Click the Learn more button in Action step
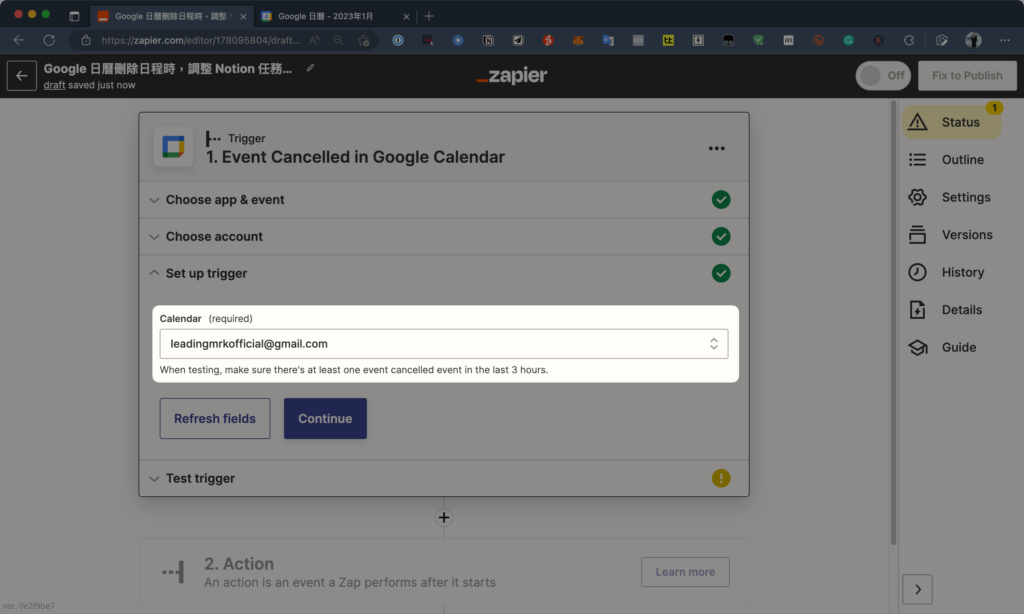The image size is (1024, 614). click(685, 572)
